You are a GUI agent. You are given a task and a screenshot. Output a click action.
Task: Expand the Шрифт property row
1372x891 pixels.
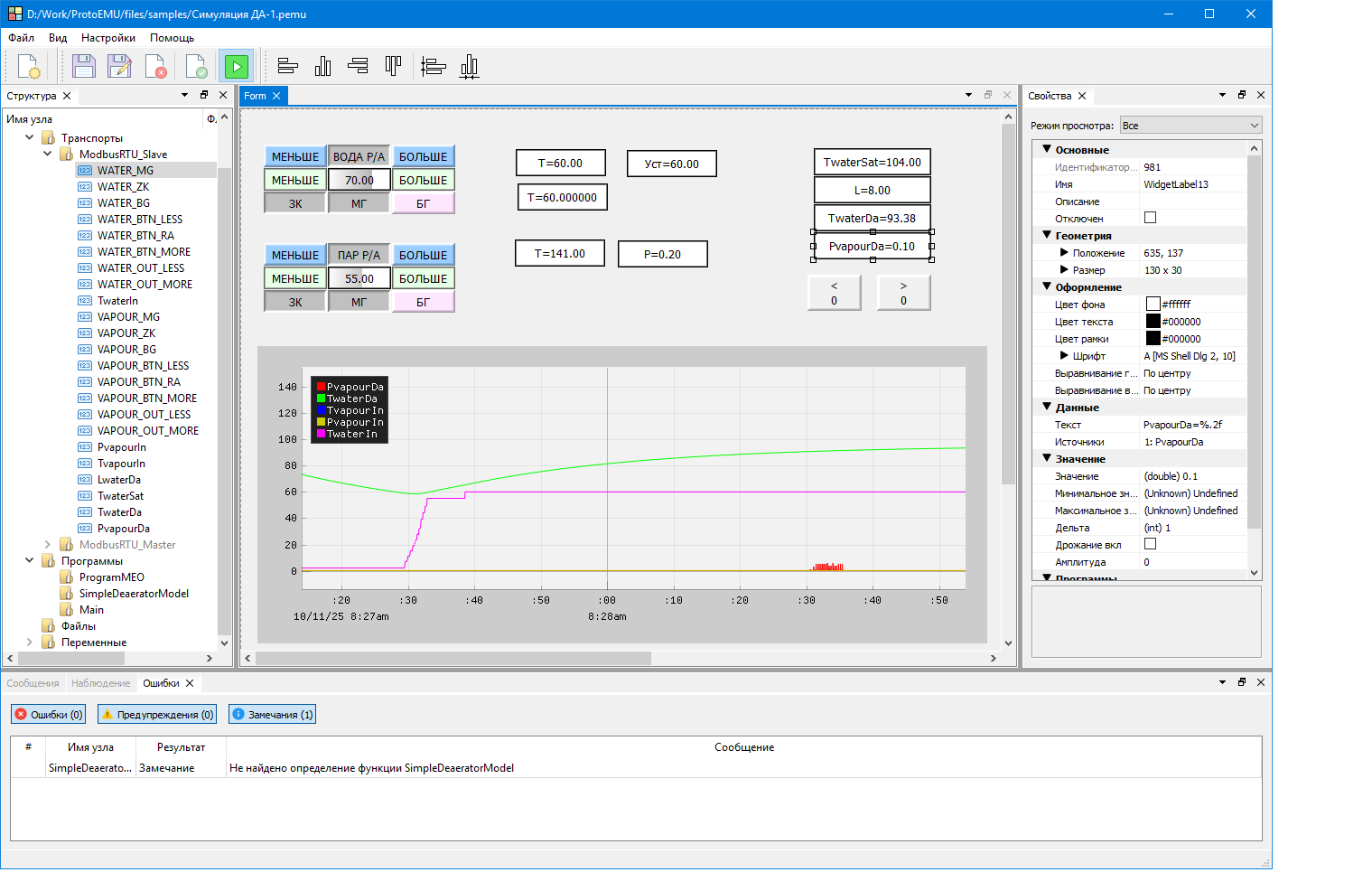(x=1064, y=356)
